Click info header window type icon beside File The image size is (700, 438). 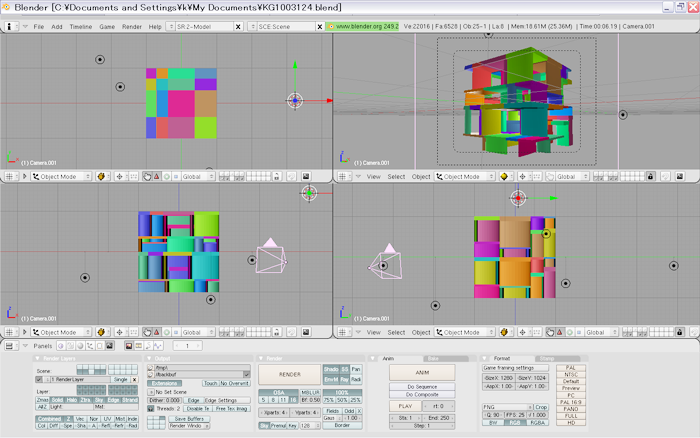coord(9,26)
